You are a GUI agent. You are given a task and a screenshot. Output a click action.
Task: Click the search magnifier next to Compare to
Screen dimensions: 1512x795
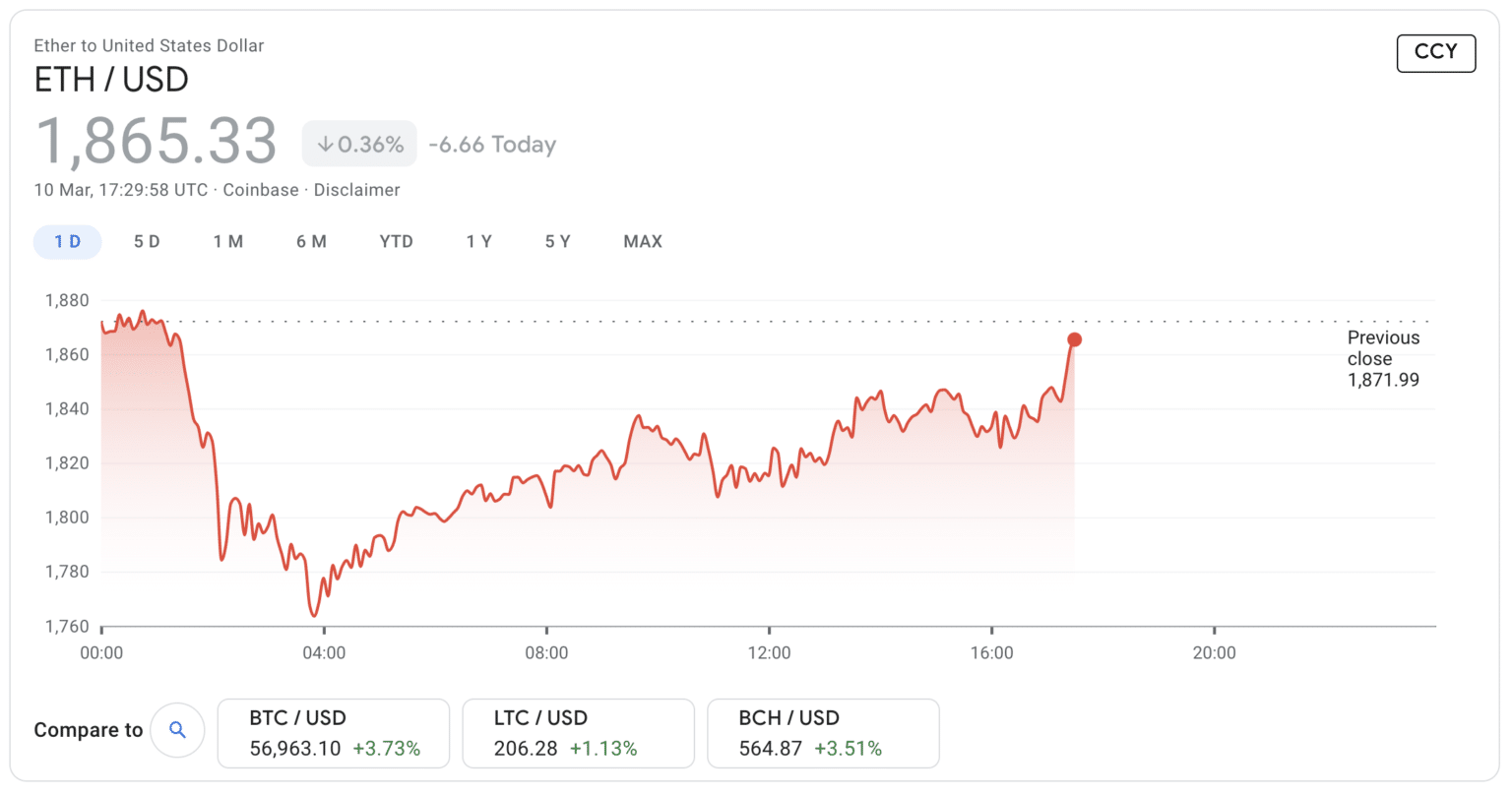pyautogui.click(x=177, y=730)
